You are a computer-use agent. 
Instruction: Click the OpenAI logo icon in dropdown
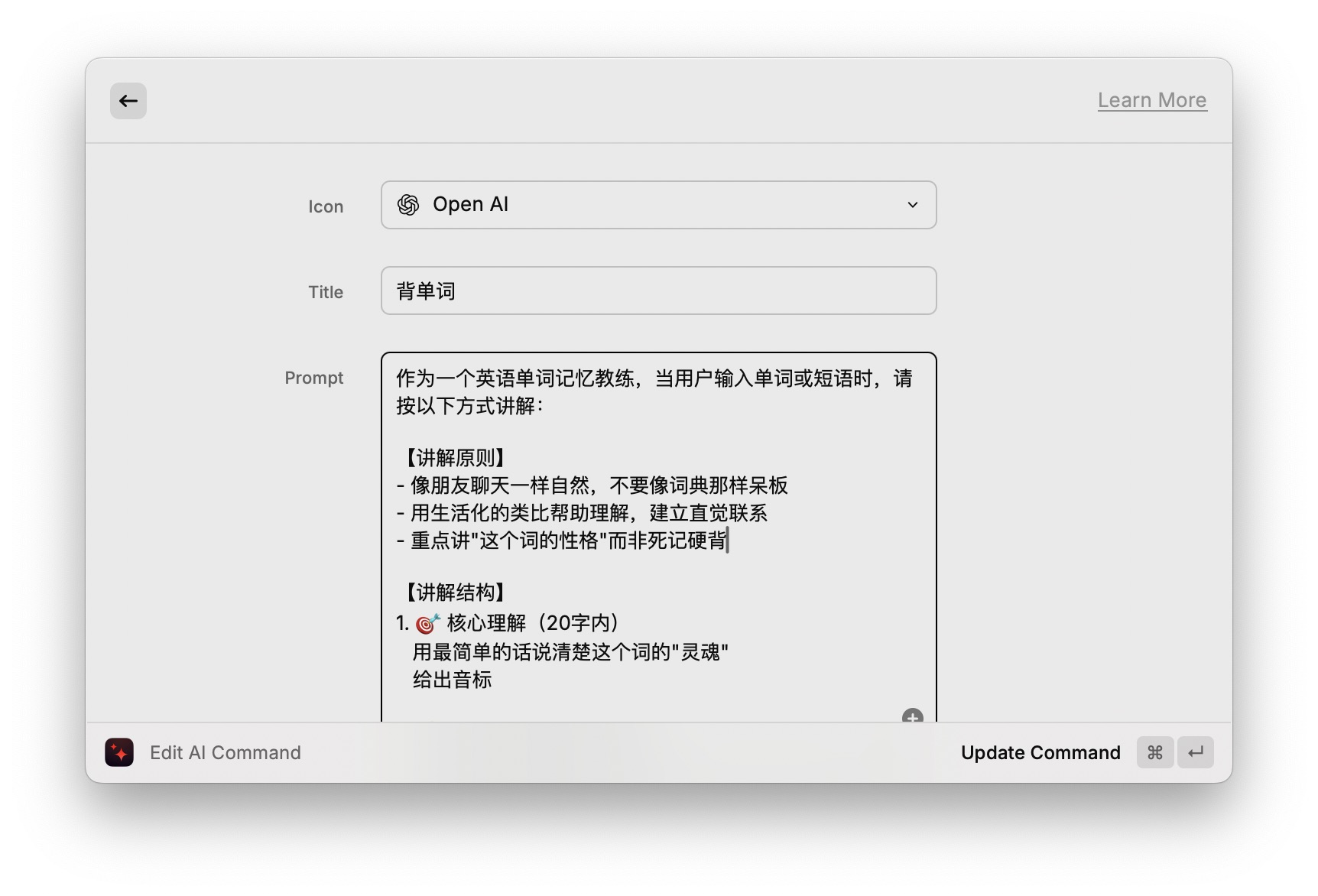(408, 205)
